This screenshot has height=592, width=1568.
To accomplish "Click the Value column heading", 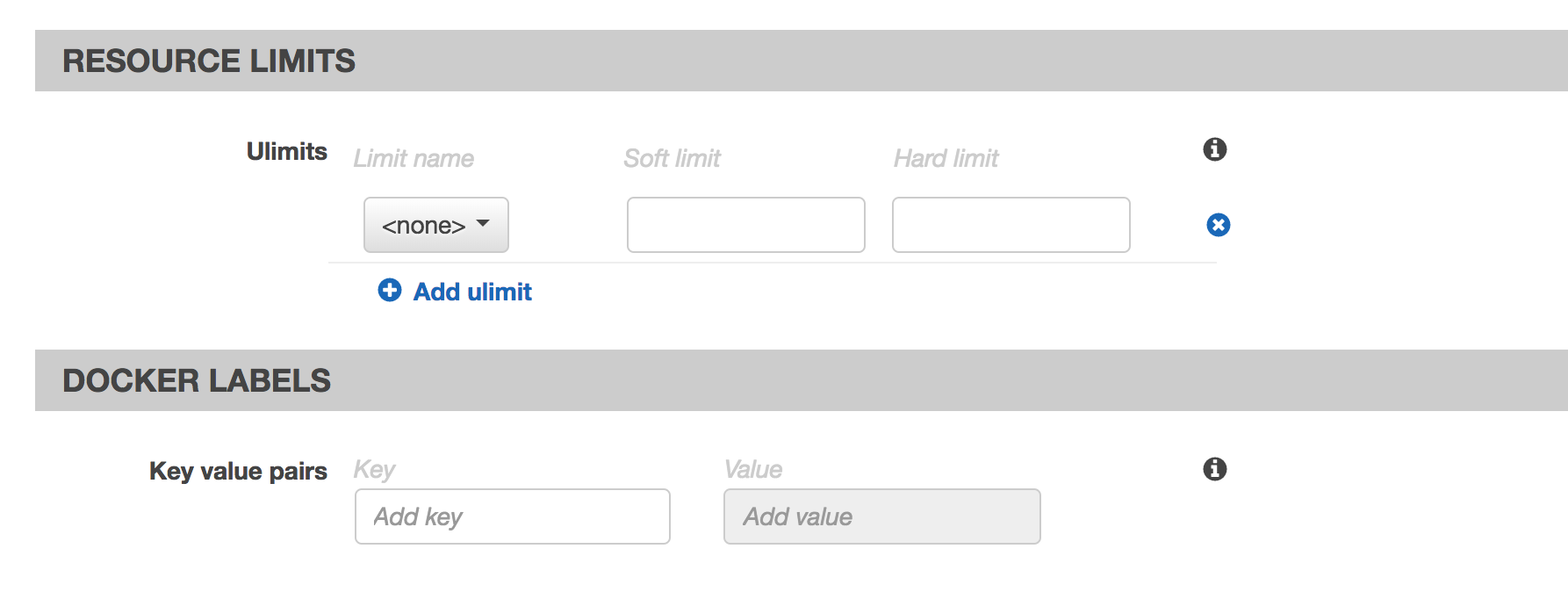I will point(752,469).
